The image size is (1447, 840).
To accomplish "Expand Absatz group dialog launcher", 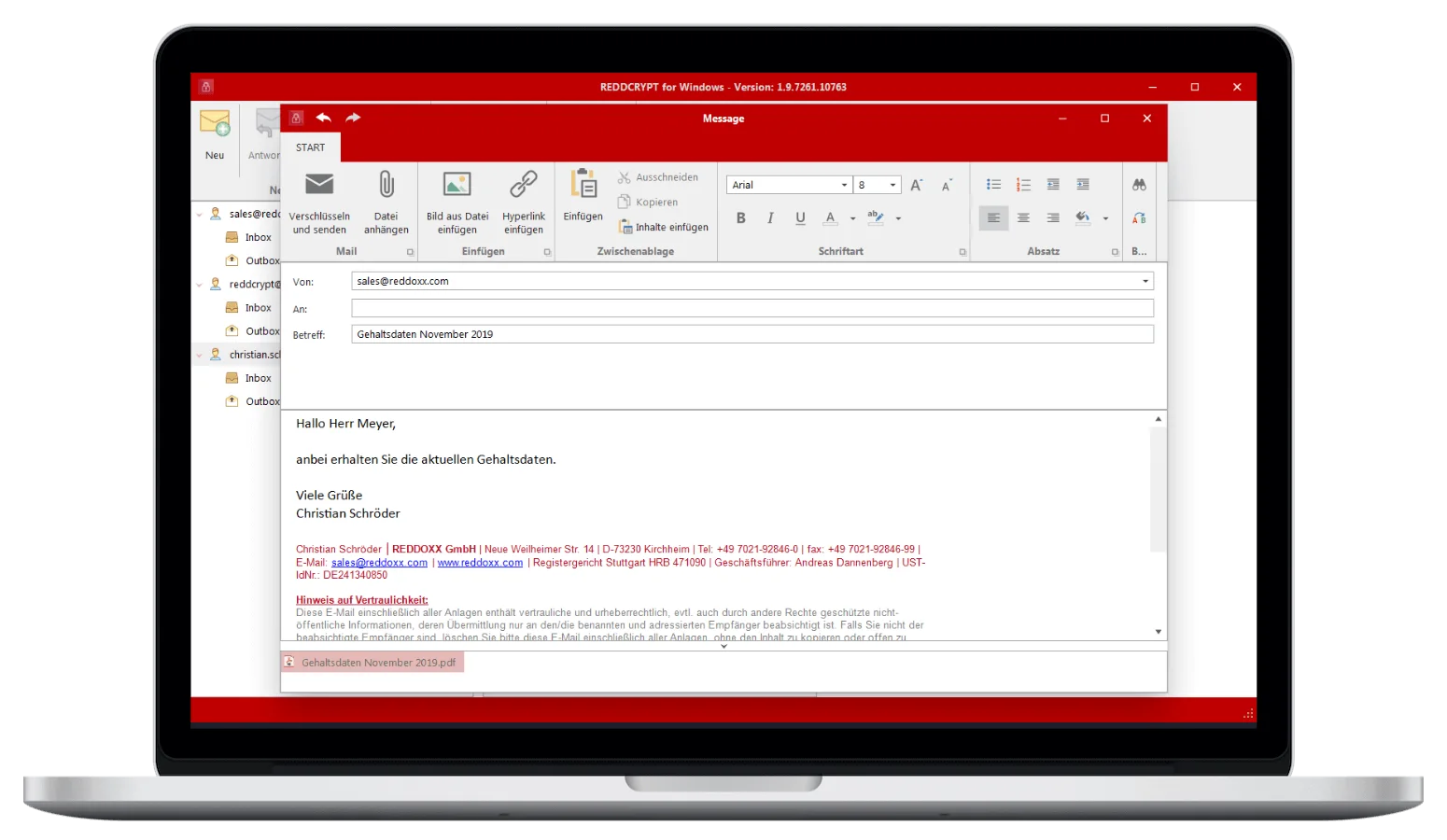I will click(x=1115, y=252).
